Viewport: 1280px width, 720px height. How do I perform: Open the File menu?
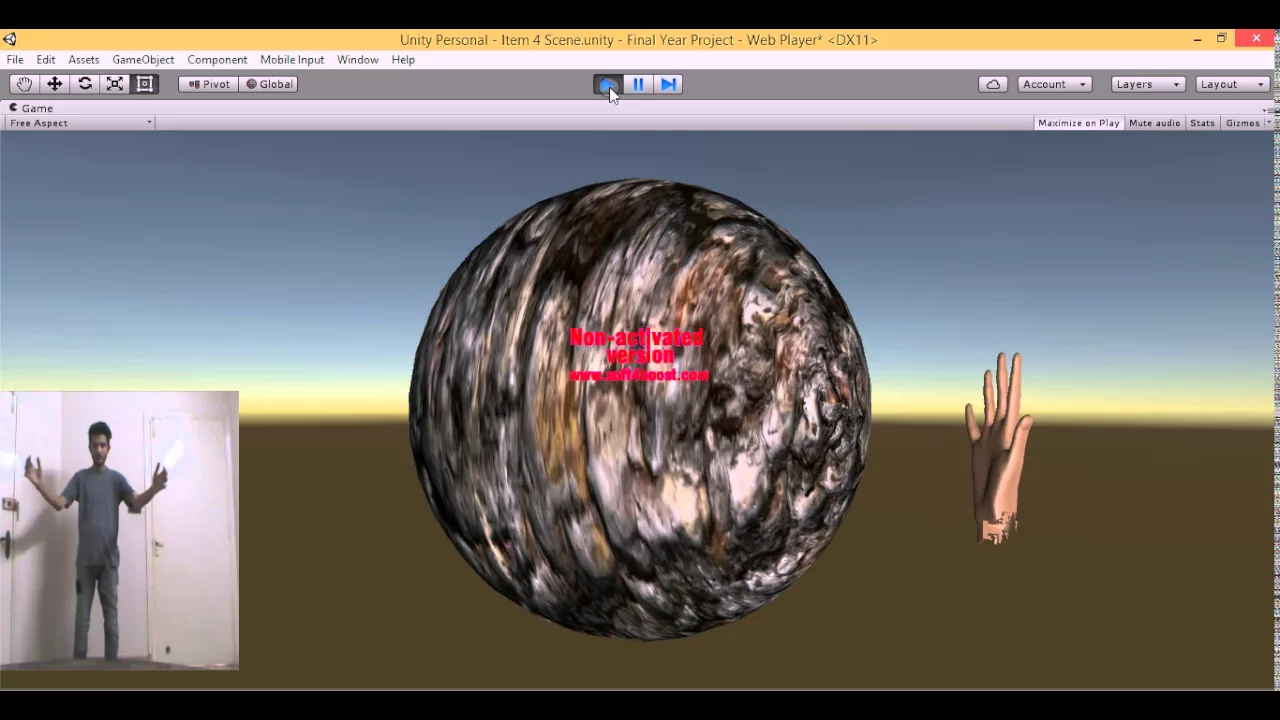pyautogui.click(x=15, y=60)
